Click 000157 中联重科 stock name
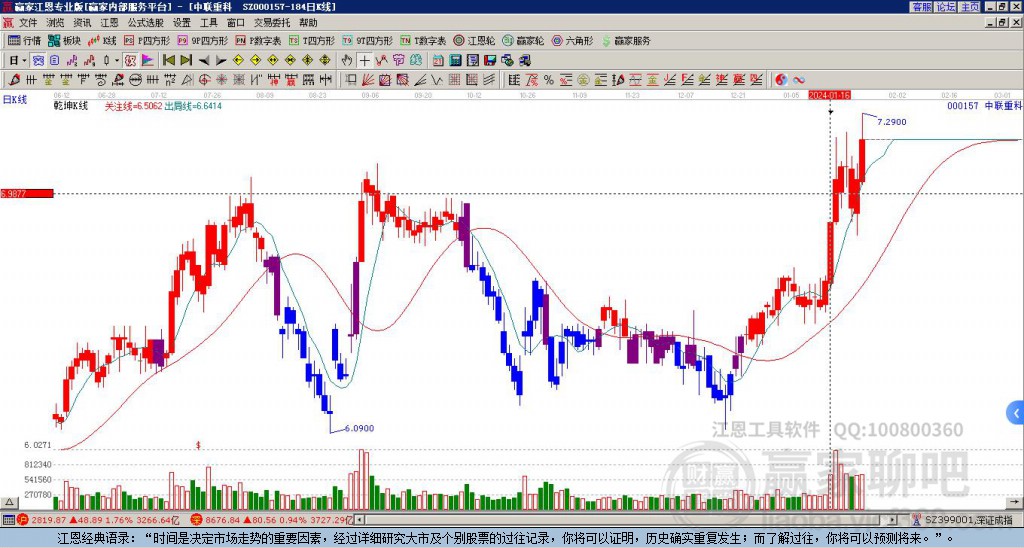 coord(984,105)
